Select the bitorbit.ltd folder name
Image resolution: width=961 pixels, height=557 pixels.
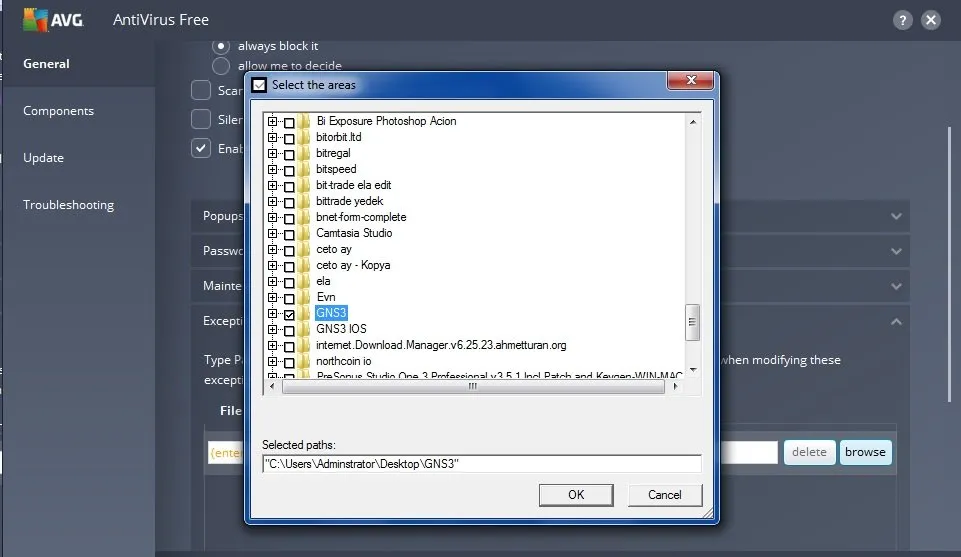[x=339, y=137]
